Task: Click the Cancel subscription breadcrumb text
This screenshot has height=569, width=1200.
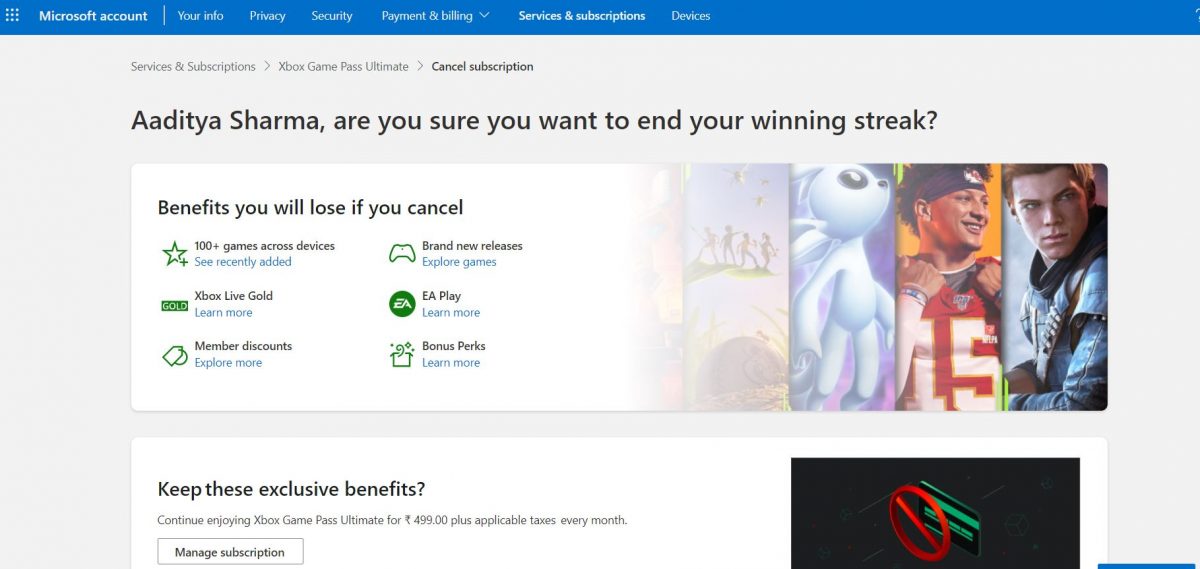Action: click(482, 66)
